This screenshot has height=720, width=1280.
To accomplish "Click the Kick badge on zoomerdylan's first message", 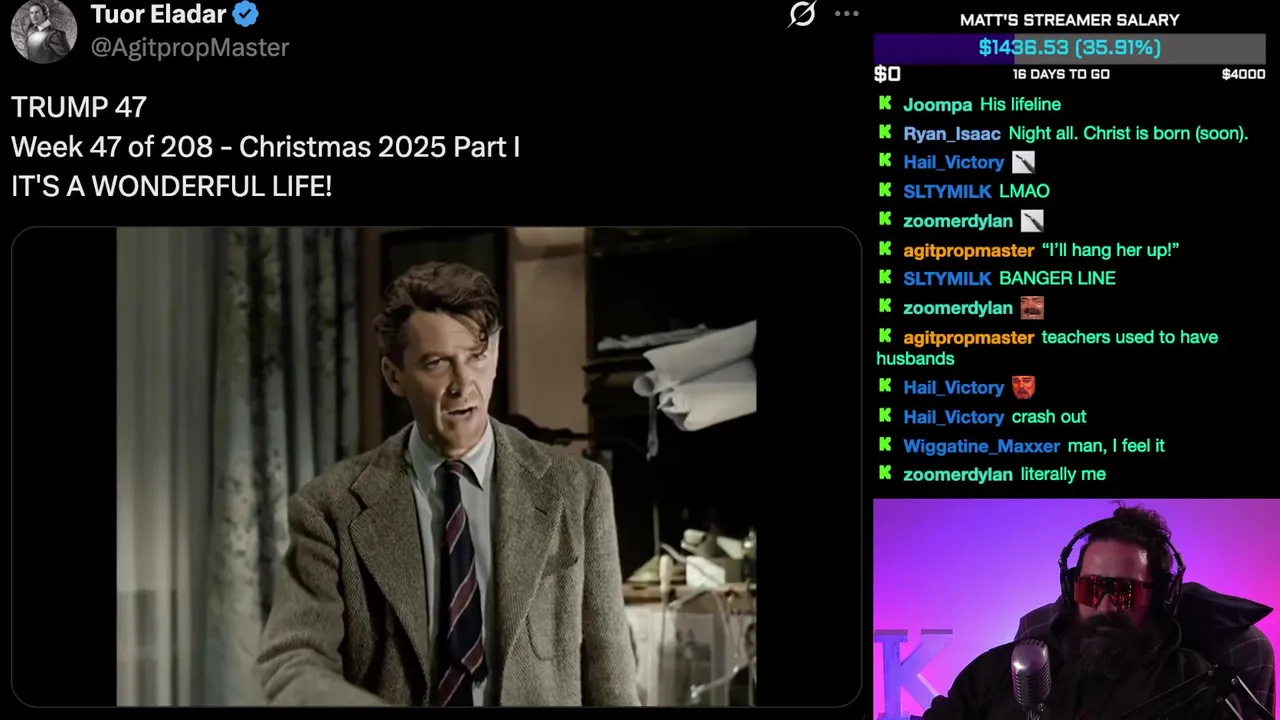I will click(885, 219).
